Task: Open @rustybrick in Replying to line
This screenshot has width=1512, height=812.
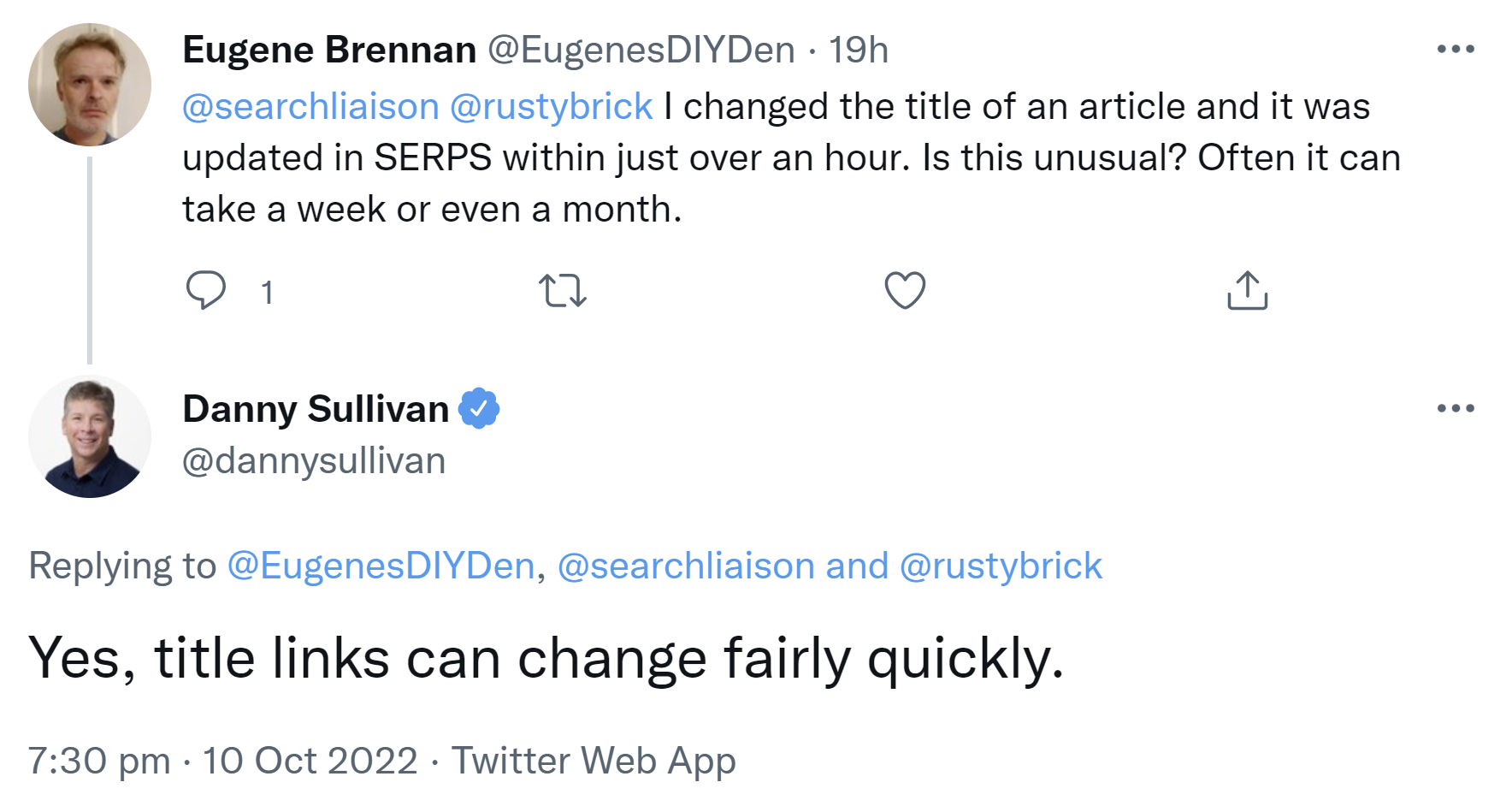Action: coord(1001,566)
